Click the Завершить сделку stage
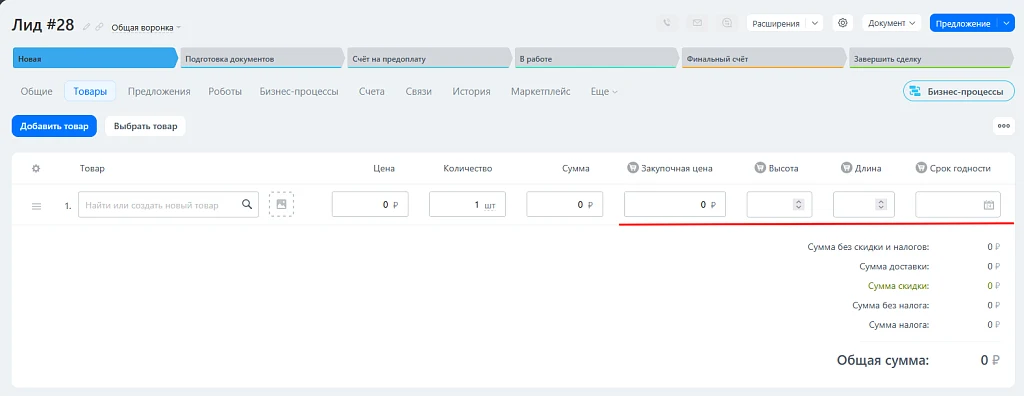 (931, 58)
